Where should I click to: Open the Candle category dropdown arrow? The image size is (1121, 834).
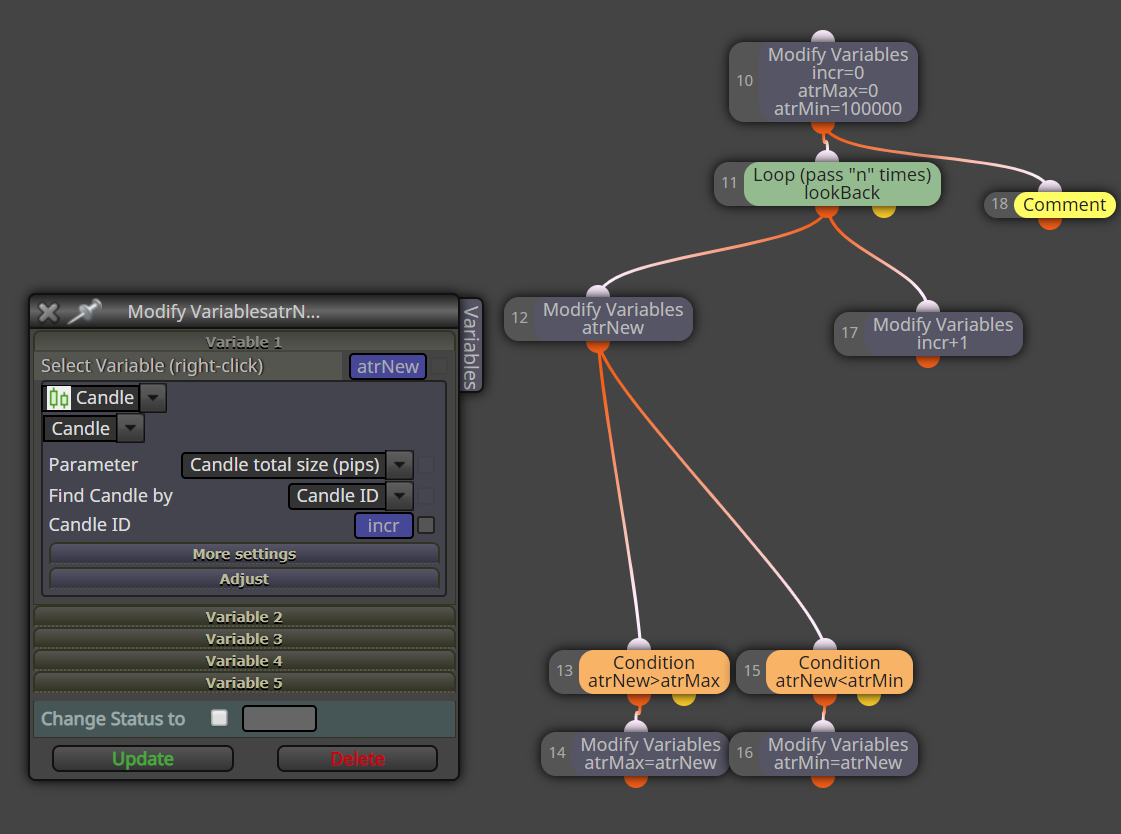tap(153, 398)
